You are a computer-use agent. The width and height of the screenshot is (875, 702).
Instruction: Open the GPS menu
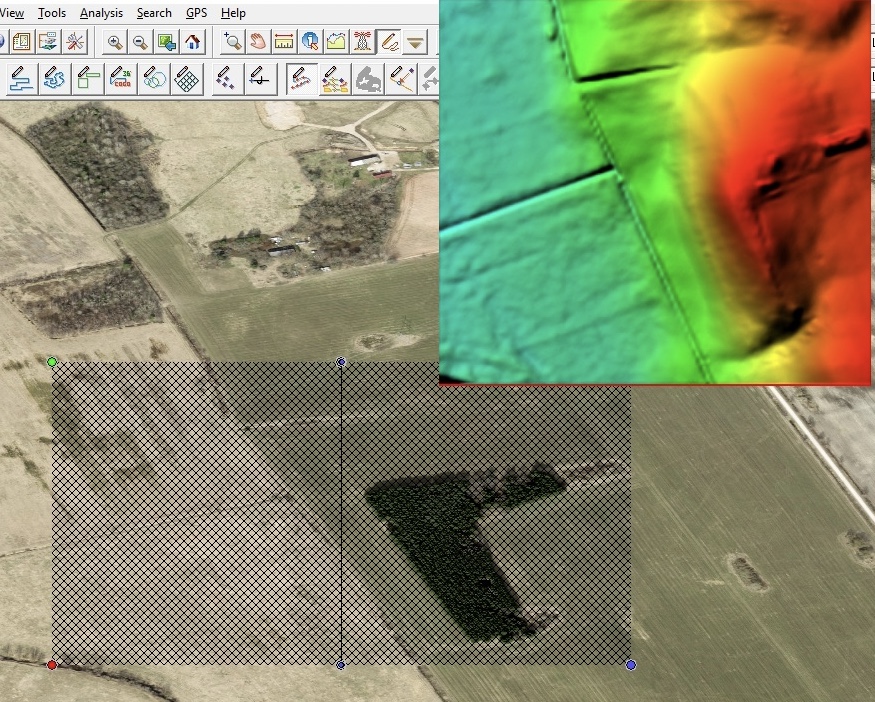196,13
